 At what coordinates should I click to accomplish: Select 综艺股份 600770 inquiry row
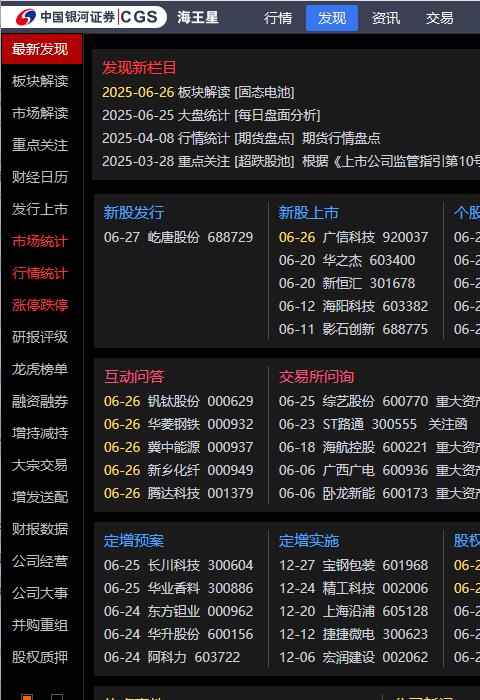click(379, 401)
